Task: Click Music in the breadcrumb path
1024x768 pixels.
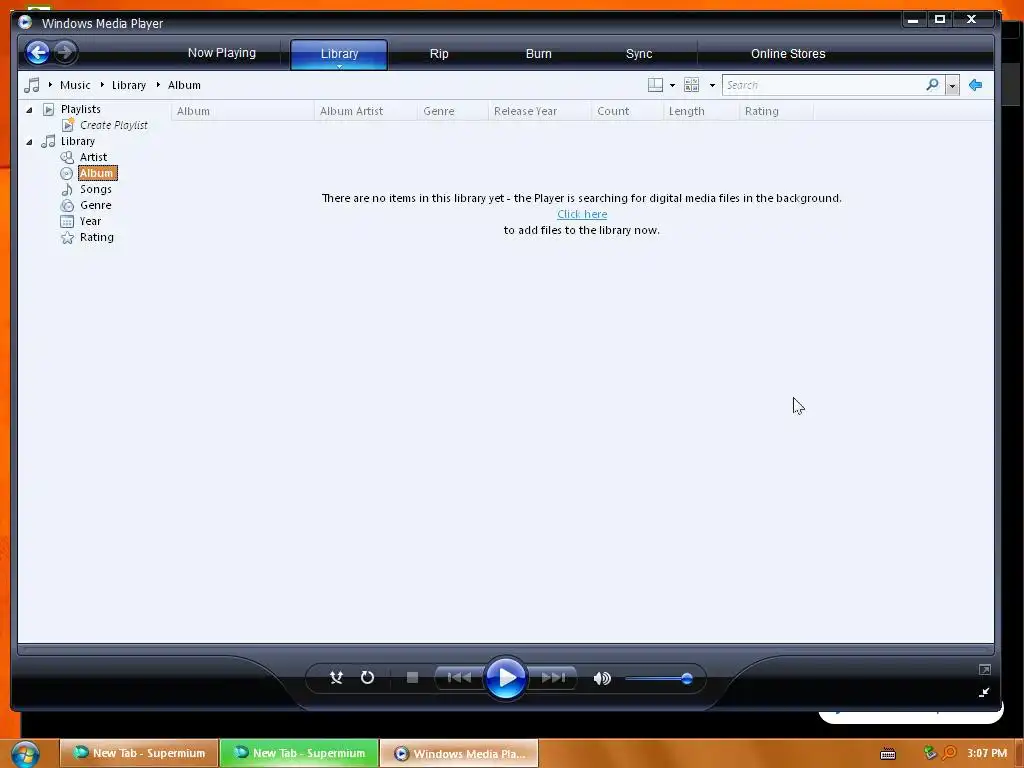Action: pos(75,85)
